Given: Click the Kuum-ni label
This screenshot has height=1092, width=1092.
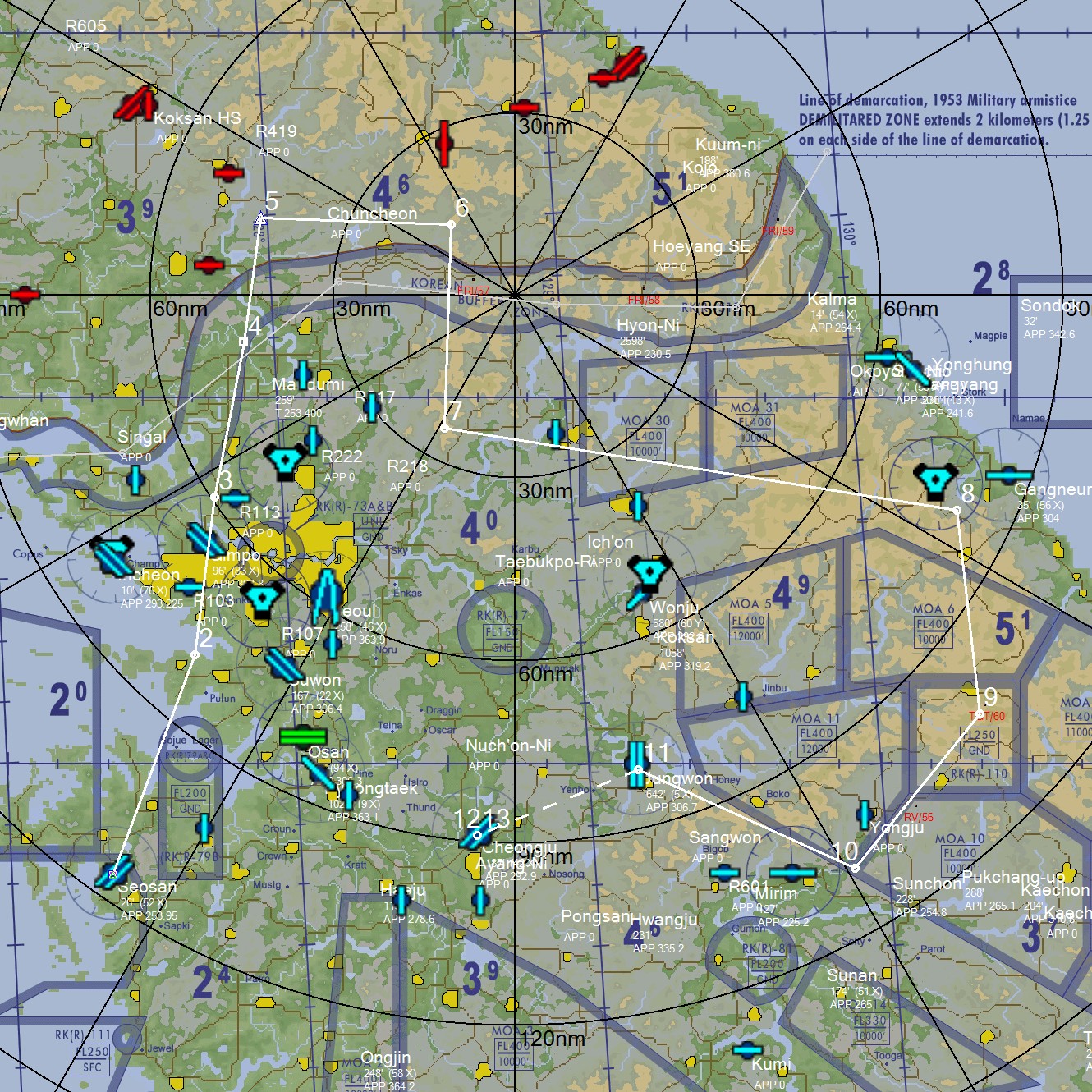Looking at the screenshot, I should [728, 145].
